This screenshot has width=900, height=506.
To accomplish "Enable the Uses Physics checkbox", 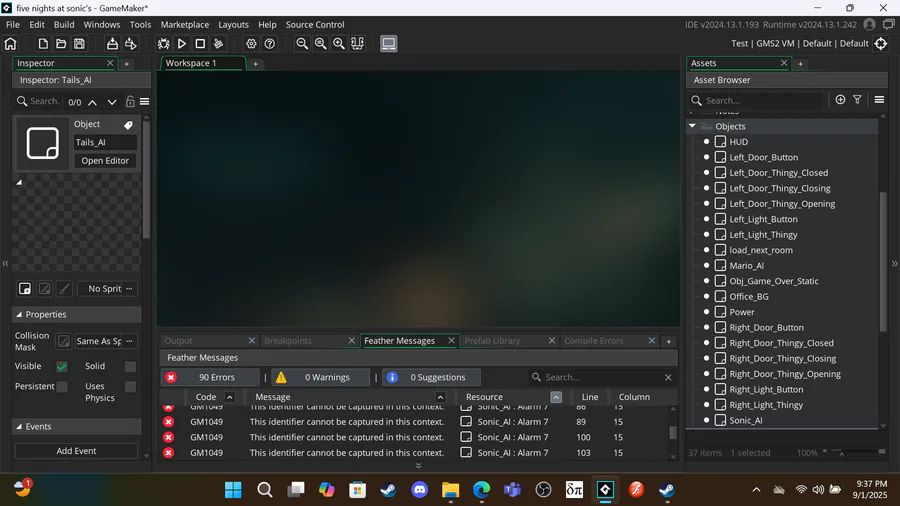I will coord(130,387).
